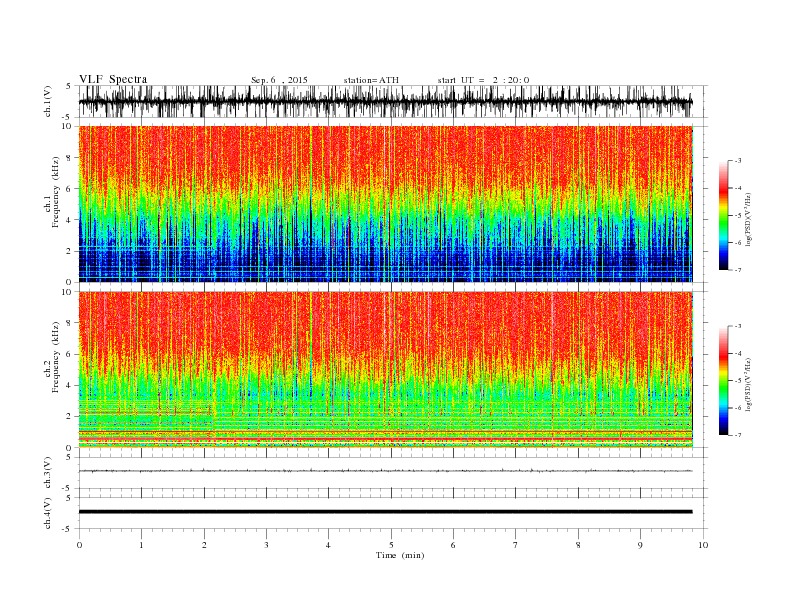Click the 'start UT = 2:20:0' label
Image resolution: width=792 pixels, height=612 pixels.
484,80
